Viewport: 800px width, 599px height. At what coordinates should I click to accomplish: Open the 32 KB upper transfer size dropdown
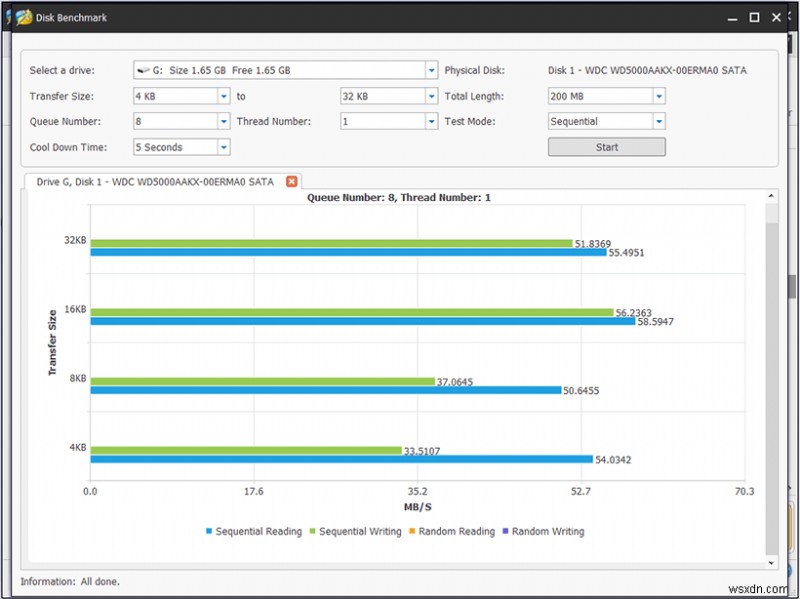click(x=431, y=96)
